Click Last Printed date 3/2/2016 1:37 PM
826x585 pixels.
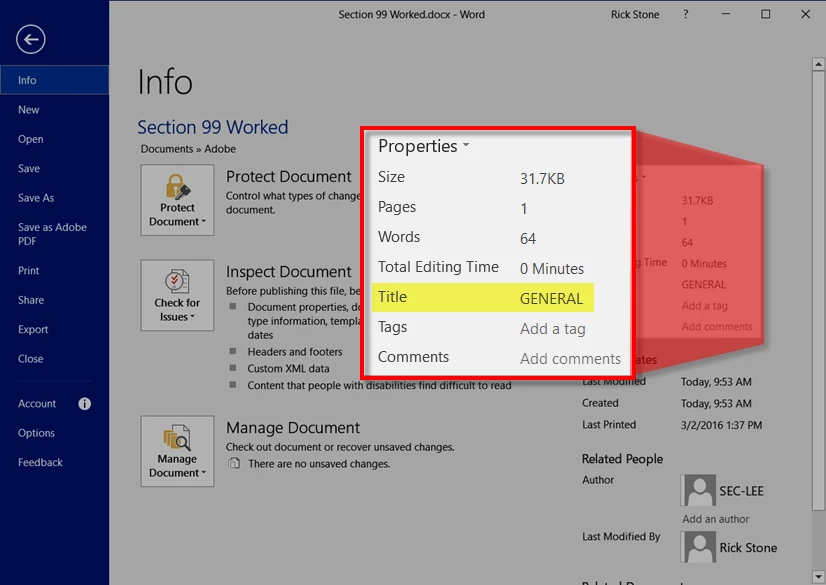coord(721,425)
